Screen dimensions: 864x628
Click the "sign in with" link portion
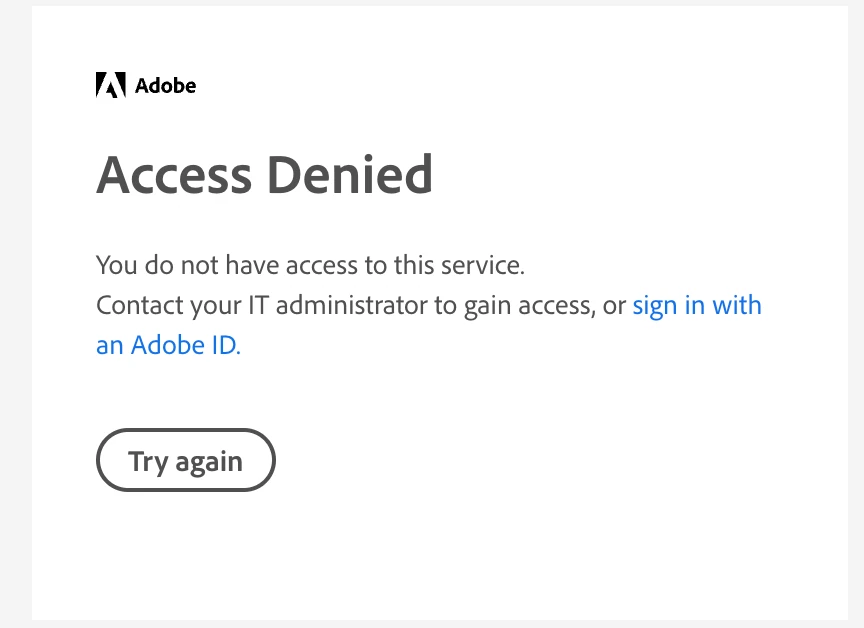(x=697, y=305)
